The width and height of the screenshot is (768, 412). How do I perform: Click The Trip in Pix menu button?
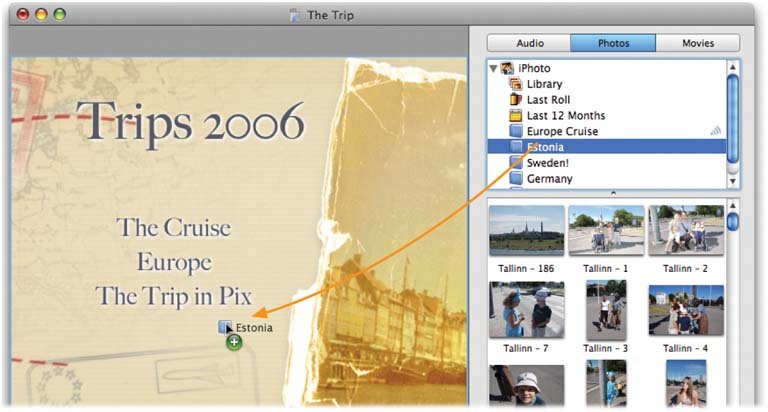[174, 295]
